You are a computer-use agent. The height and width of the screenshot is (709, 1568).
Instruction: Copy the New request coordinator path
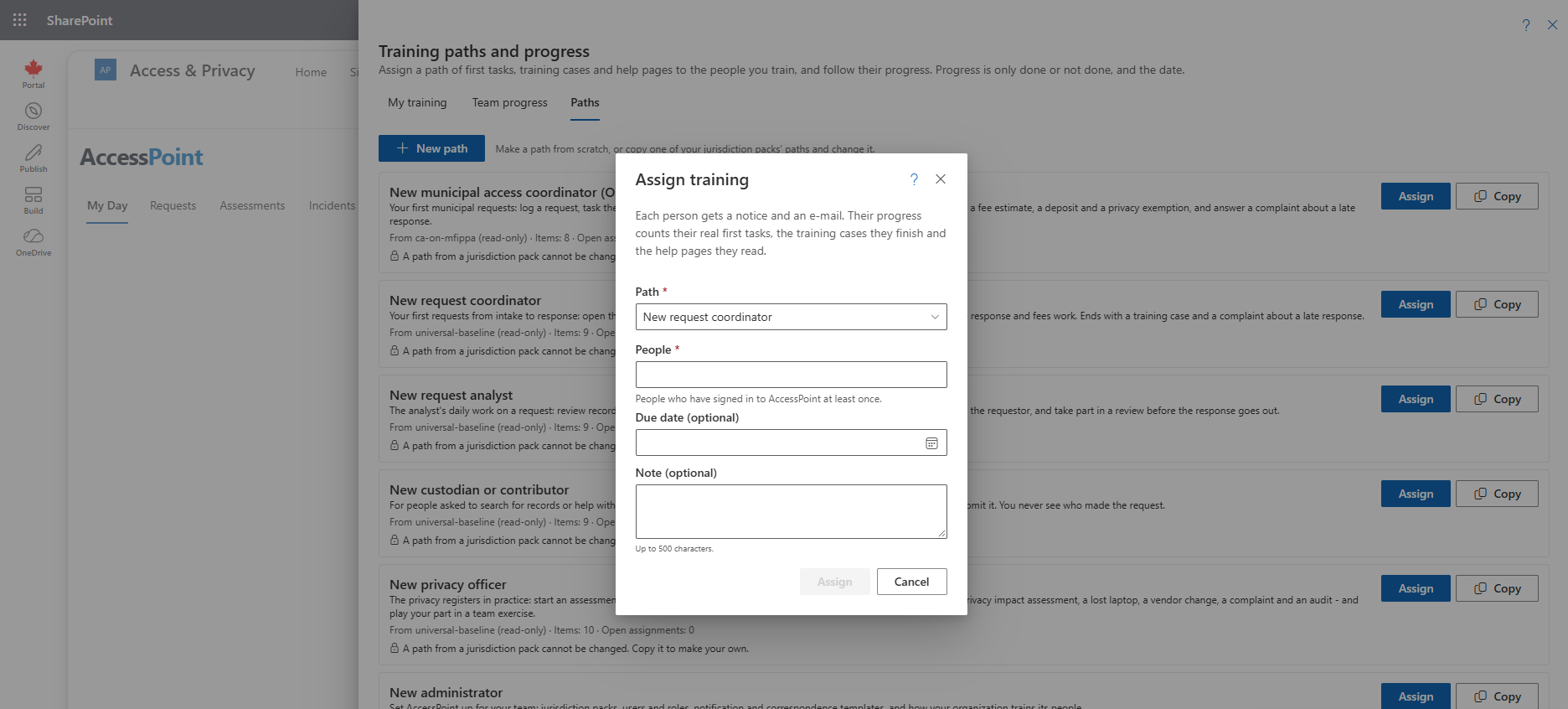click(x=1497, y=304)
